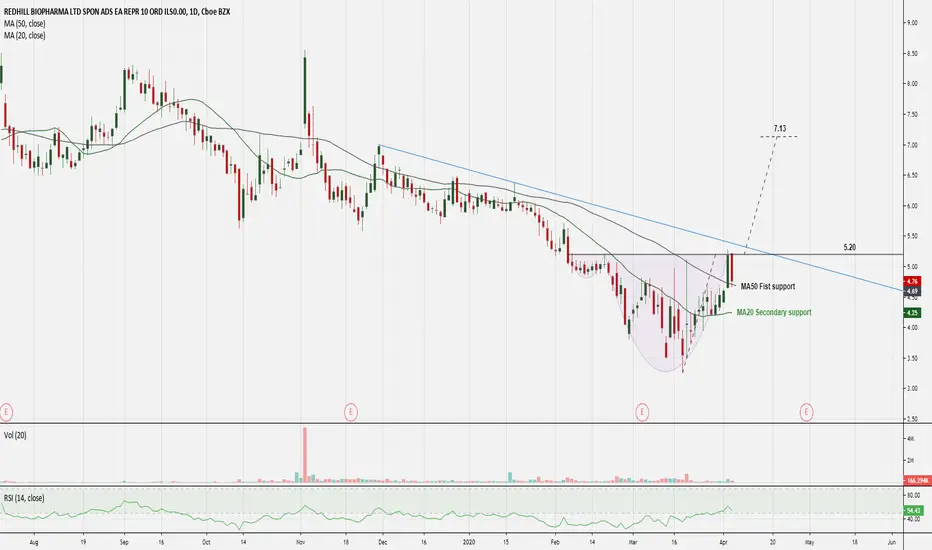Click the 2M volume axis label

pyautogui.click(x=909, y=460)
